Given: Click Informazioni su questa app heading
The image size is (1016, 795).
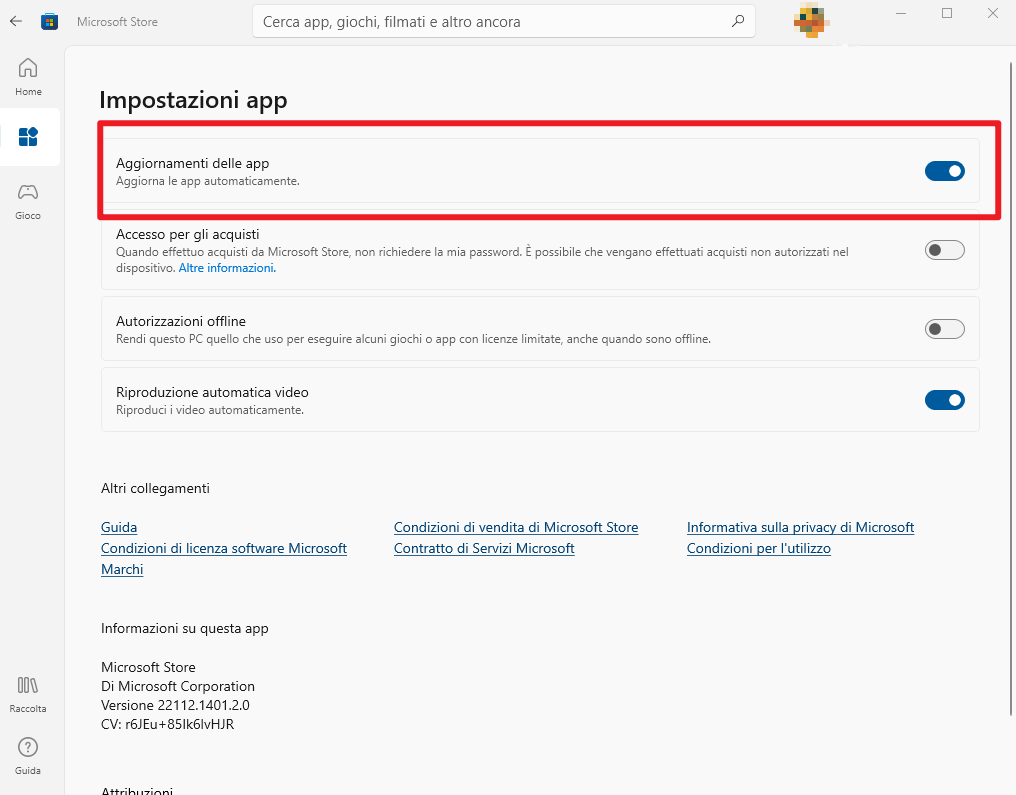Looking at the screenshot, I should click(185, 628).
